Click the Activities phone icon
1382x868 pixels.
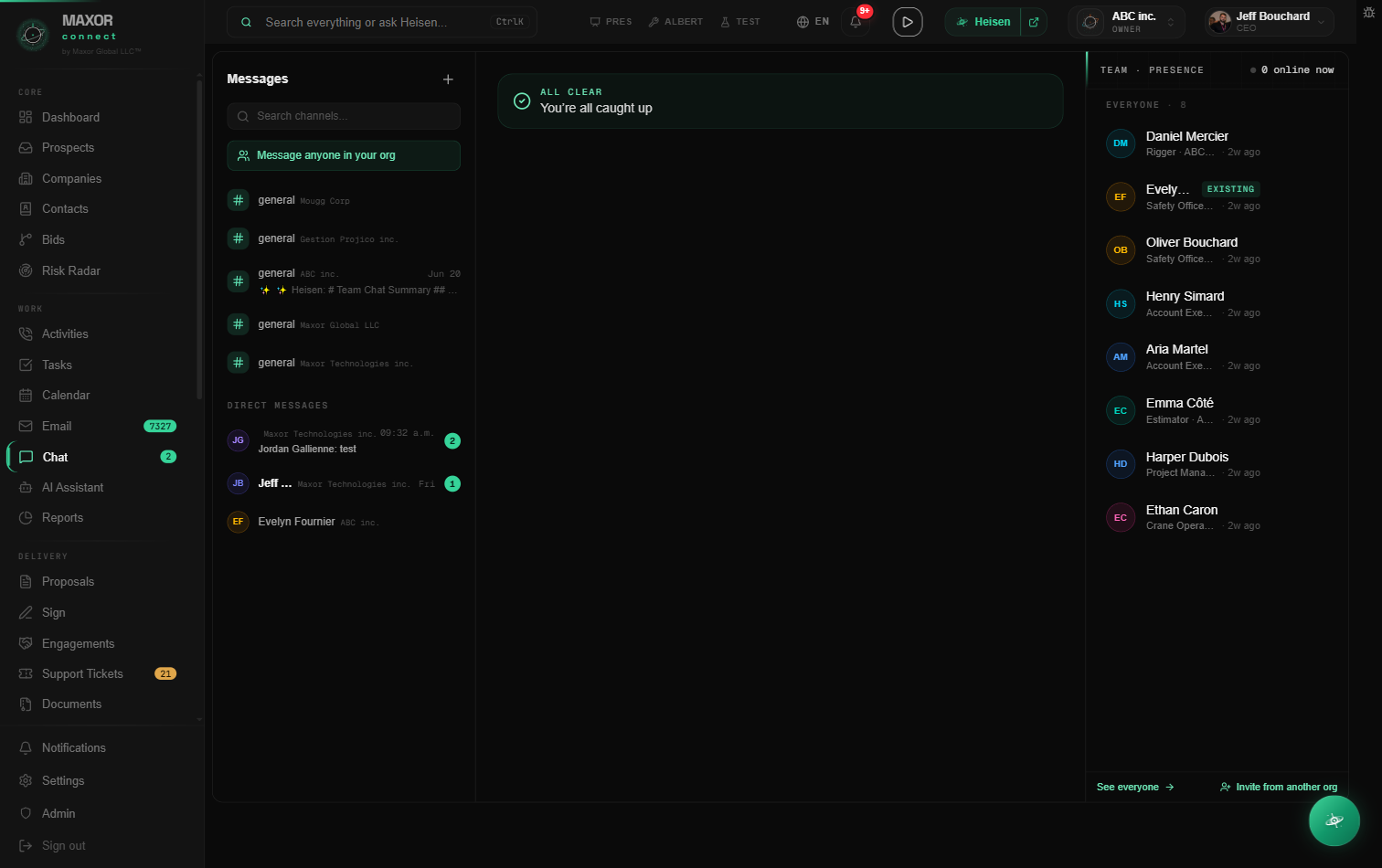[26, 333]
